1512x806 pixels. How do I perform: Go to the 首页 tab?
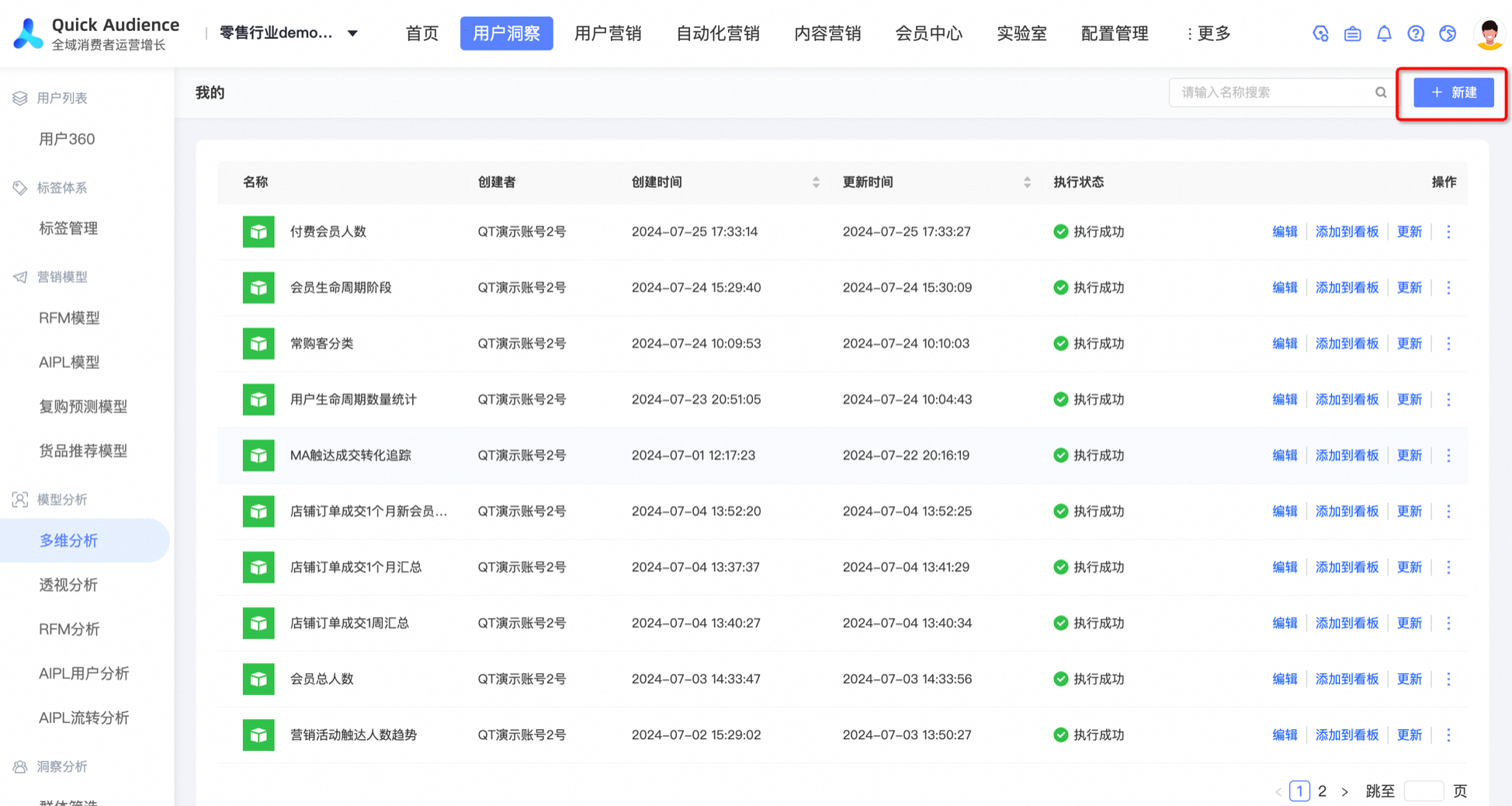pos(421,33)
